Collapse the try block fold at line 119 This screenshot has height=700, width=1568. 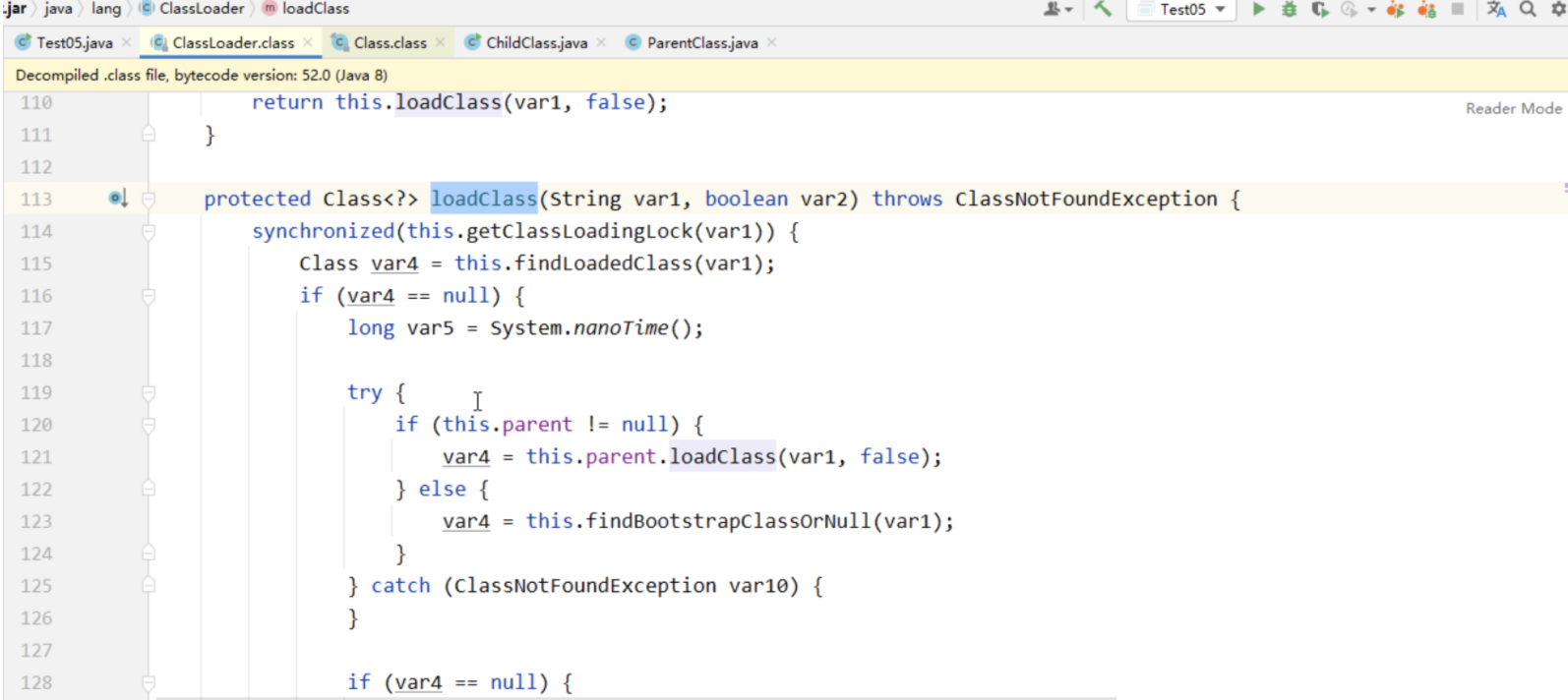coord(149,392)
